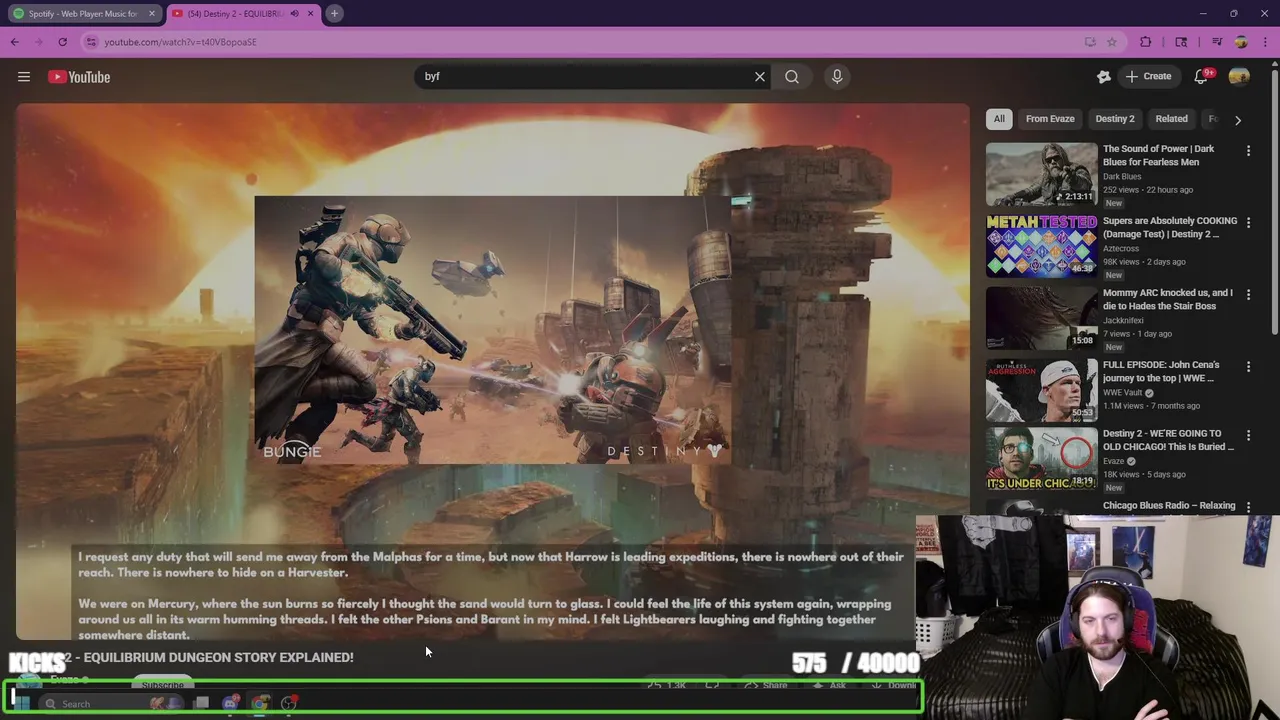Open options for John Cena FULL EPISODE video

point(1248,367)
